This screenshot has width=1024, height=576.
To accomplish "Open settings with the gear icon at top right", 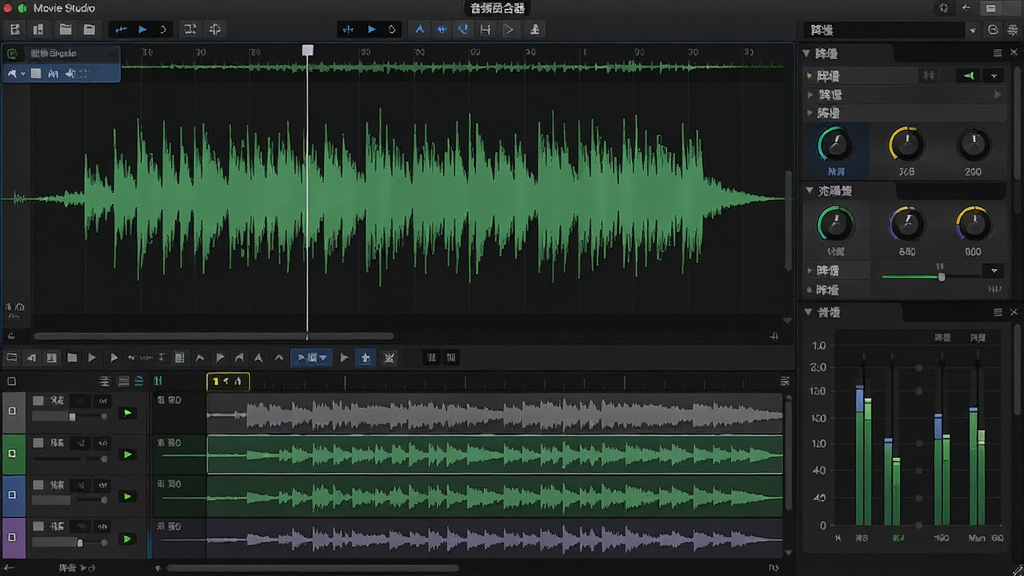I will coord(1013,30).
